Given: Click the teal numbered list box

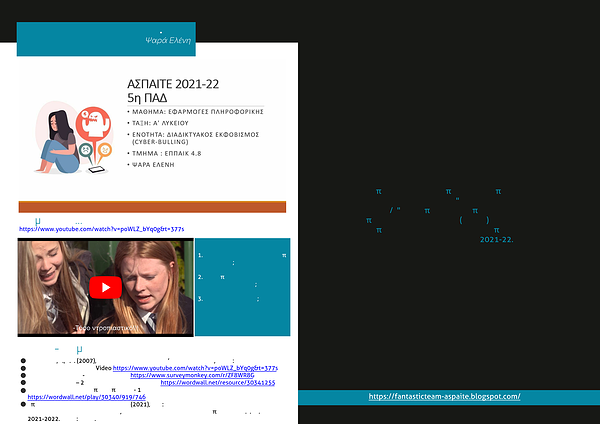Looking at the screenshot, I should (243, 287).
